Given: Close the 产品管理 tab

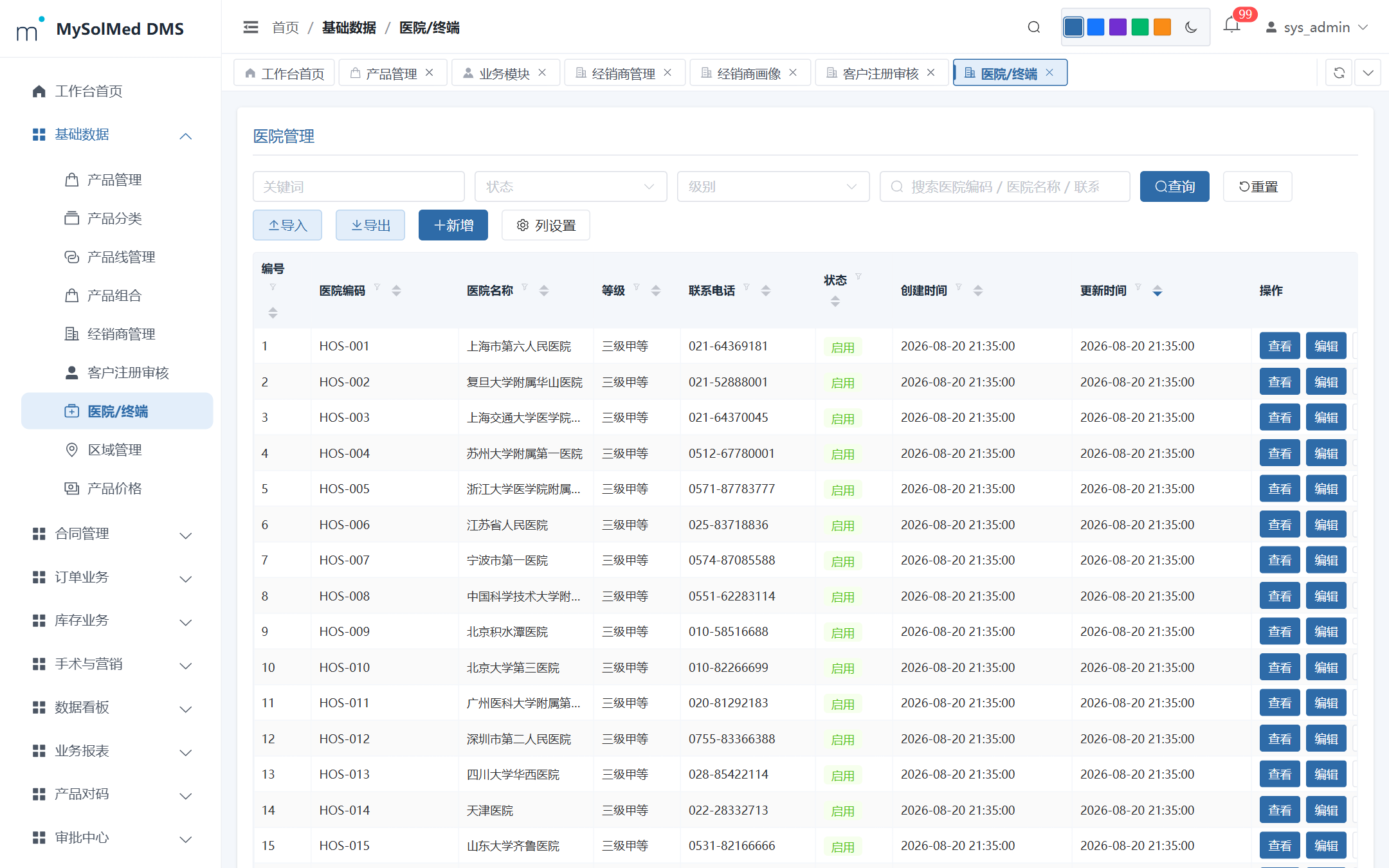Looking at the screenshot, I should click(x=429, y=73).
